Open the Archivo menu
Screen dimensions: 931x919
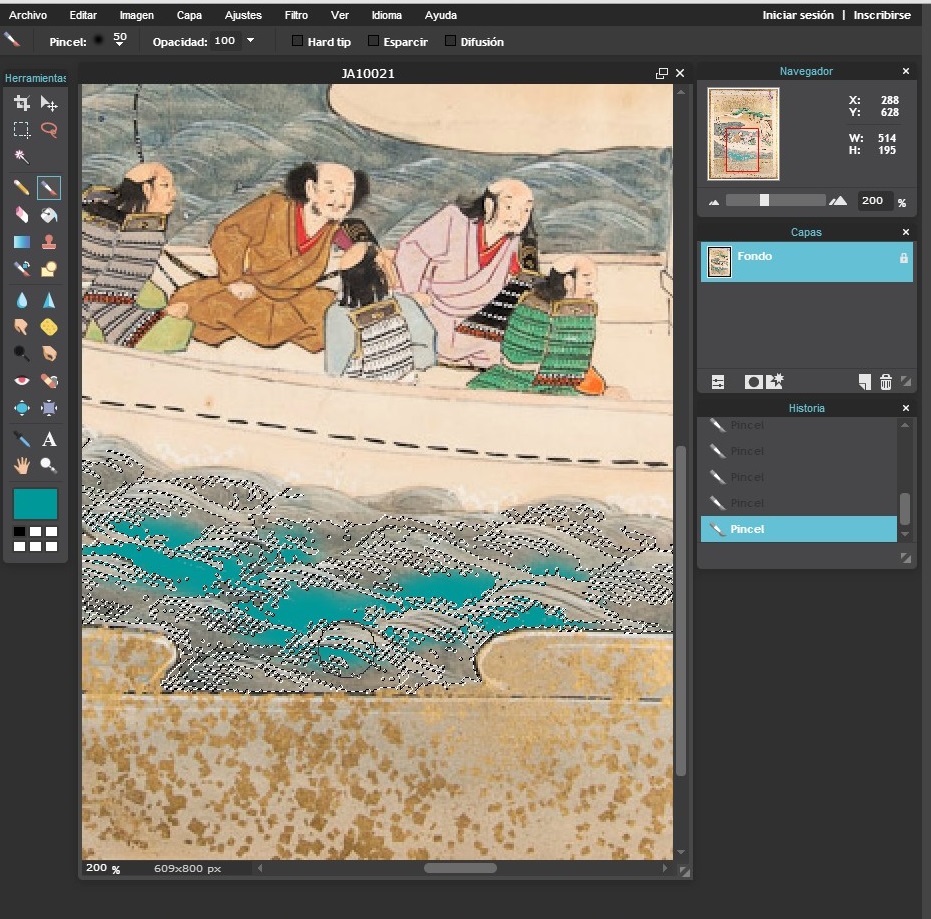pyautogui.click(x=27, y=15)
